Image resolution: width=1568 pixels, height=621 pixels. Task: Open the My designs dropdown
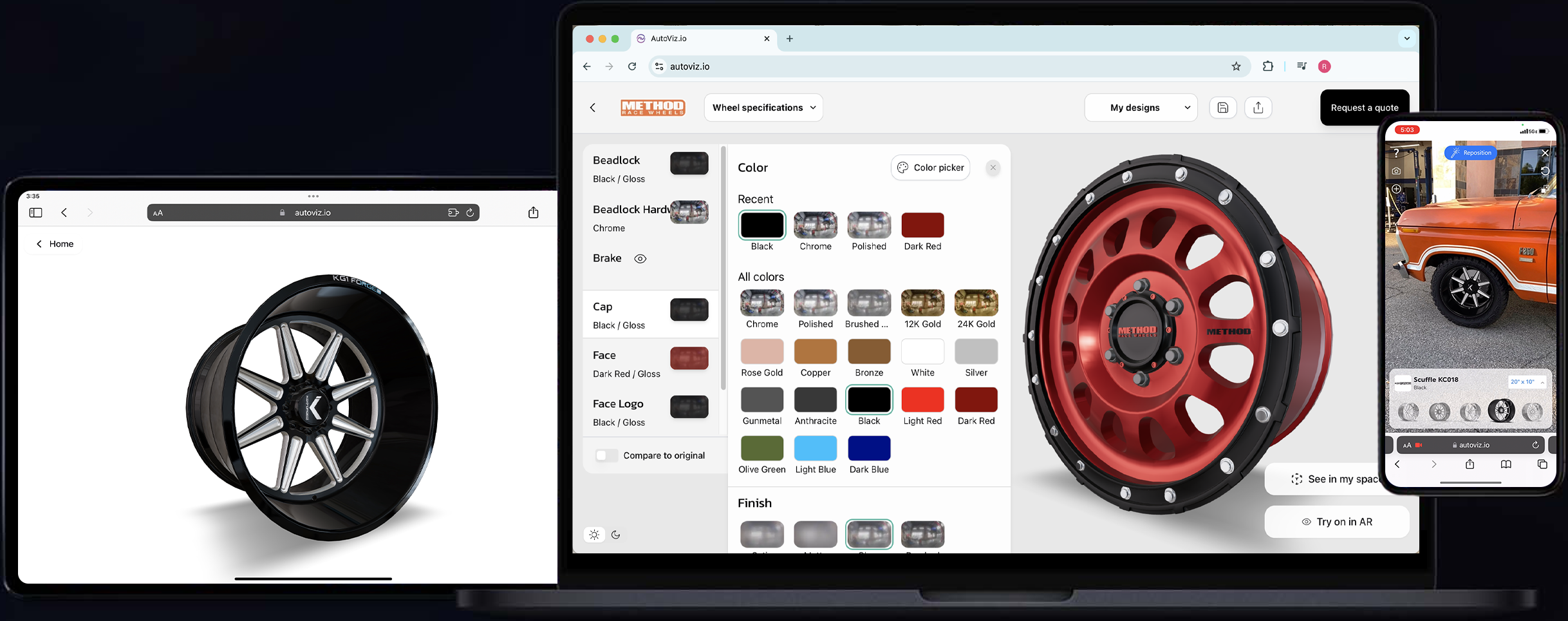[x=1141, y=108]
